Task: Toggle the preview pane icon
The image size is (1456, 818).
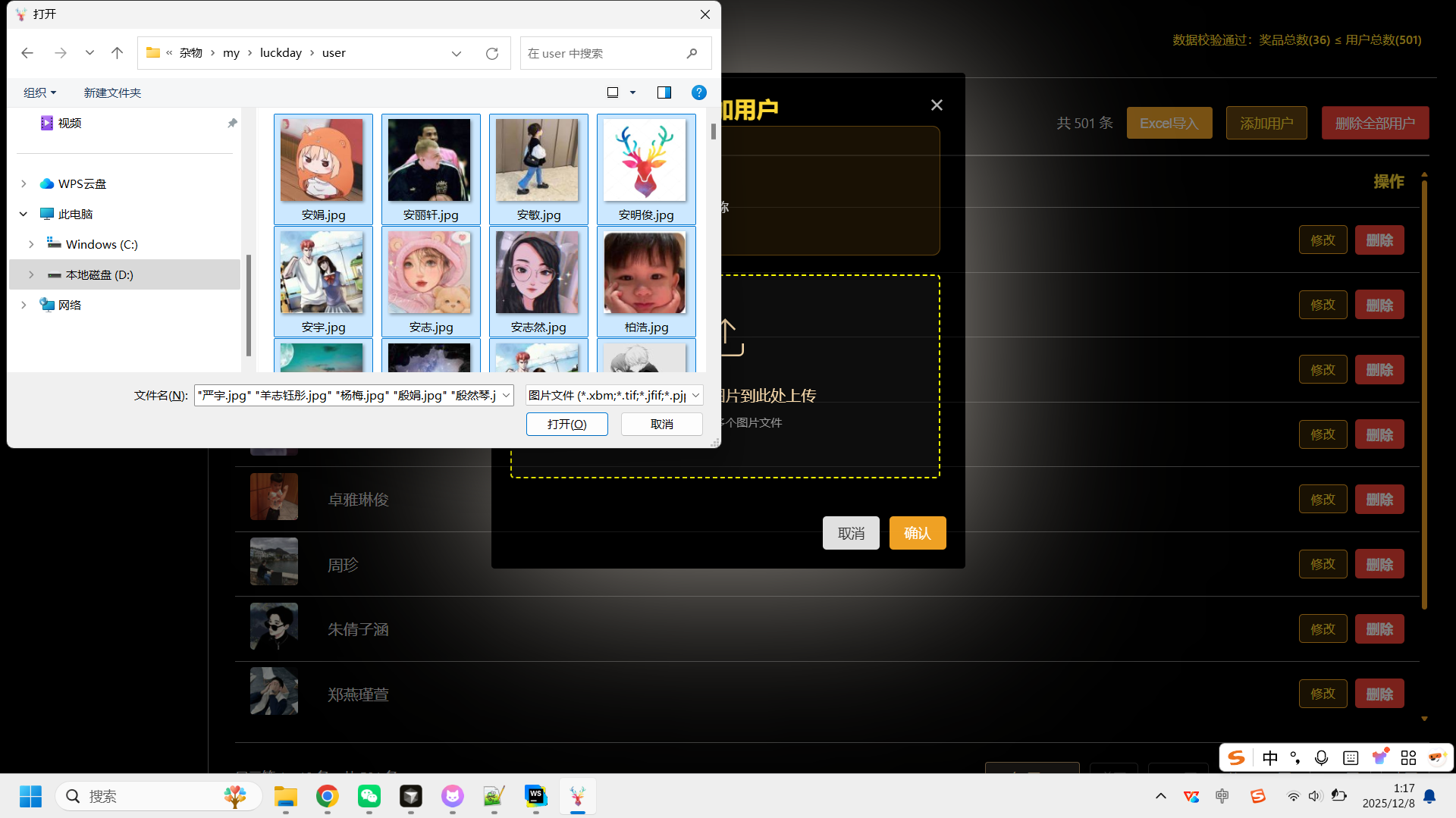Action: [x=664, y=92]
